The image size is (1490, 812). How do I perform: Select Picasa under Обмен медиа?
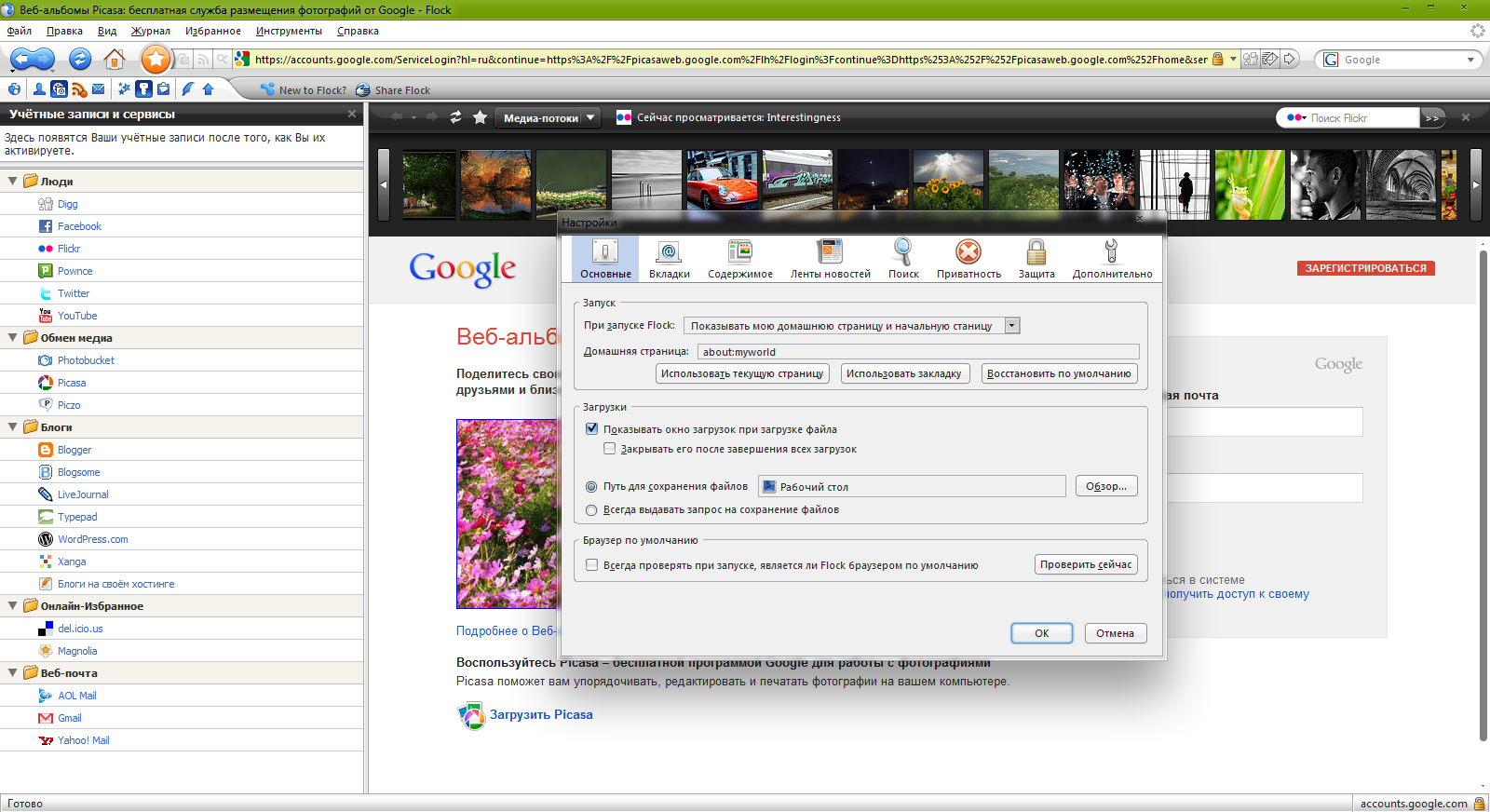pyautogui.click(x=72, y=383)
